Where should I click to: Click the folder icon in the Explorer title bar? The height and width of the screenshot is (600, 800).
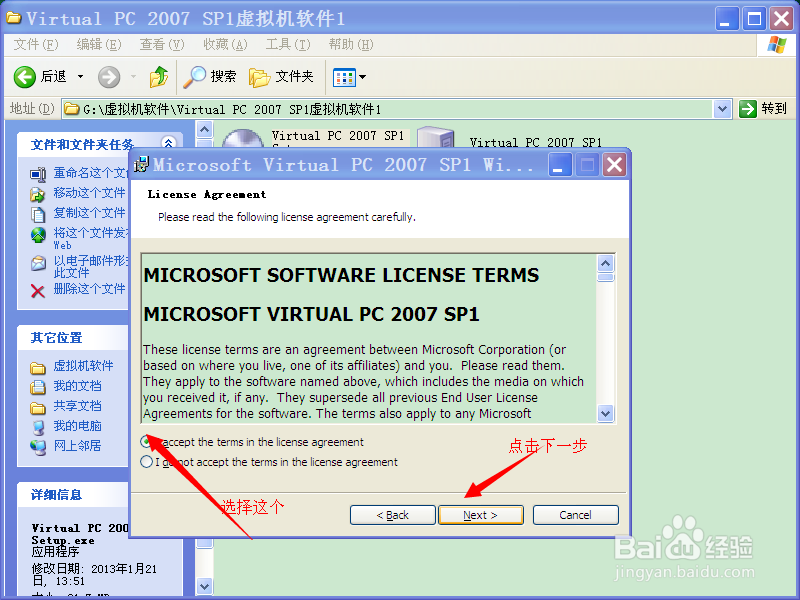tap(14, 18)
